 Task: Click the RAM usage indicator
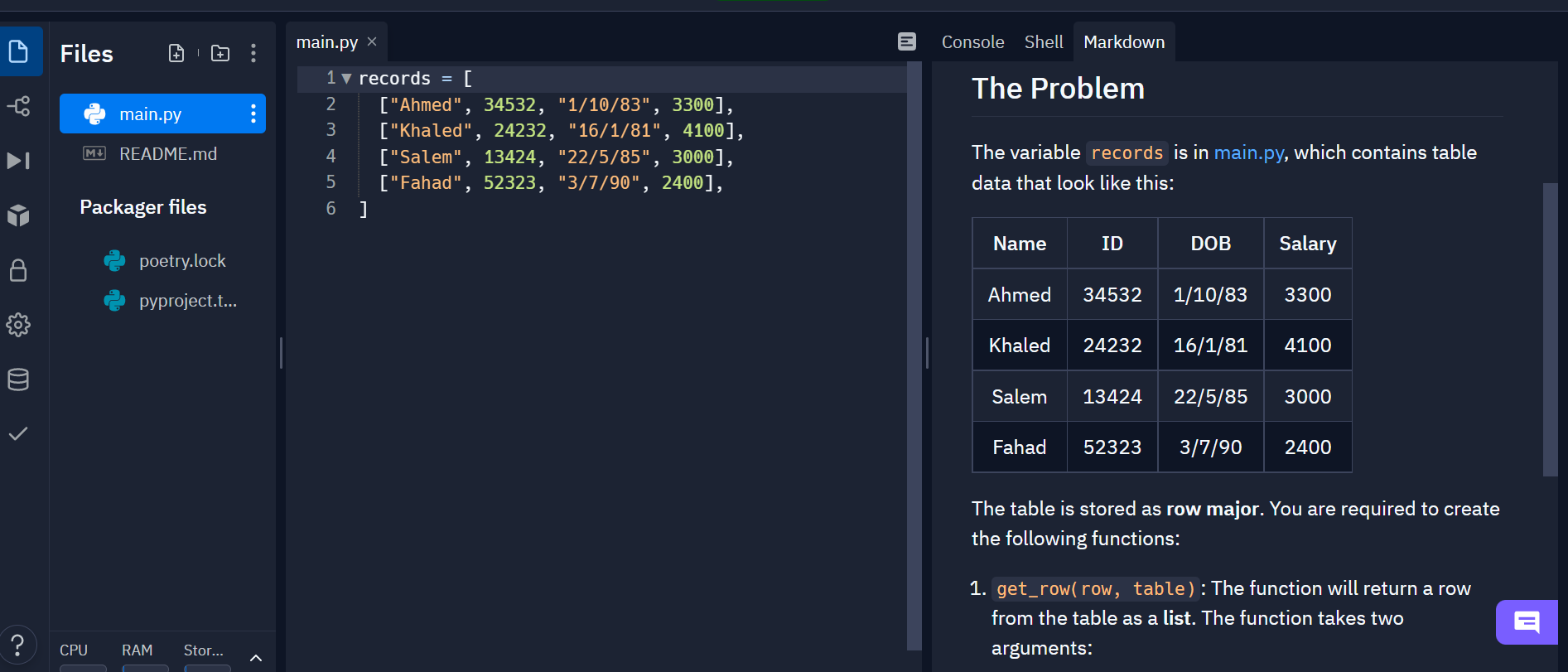click(x=144, y=655)
